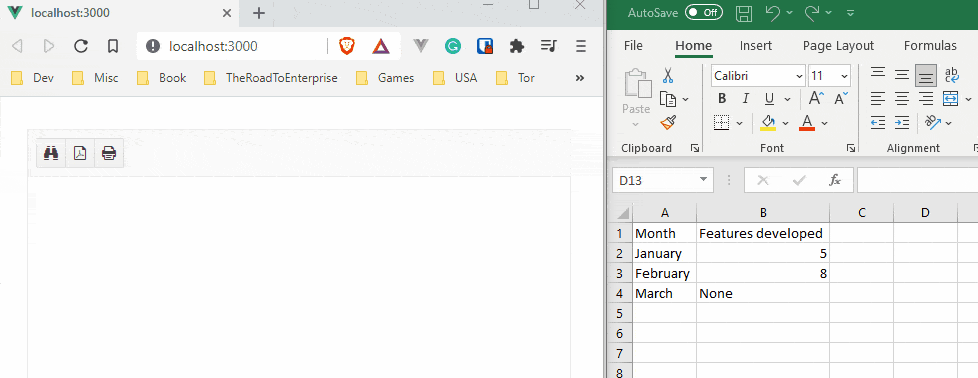Toggle Middle Align in the Alignment group
The image size is (978, 378).
902,75
